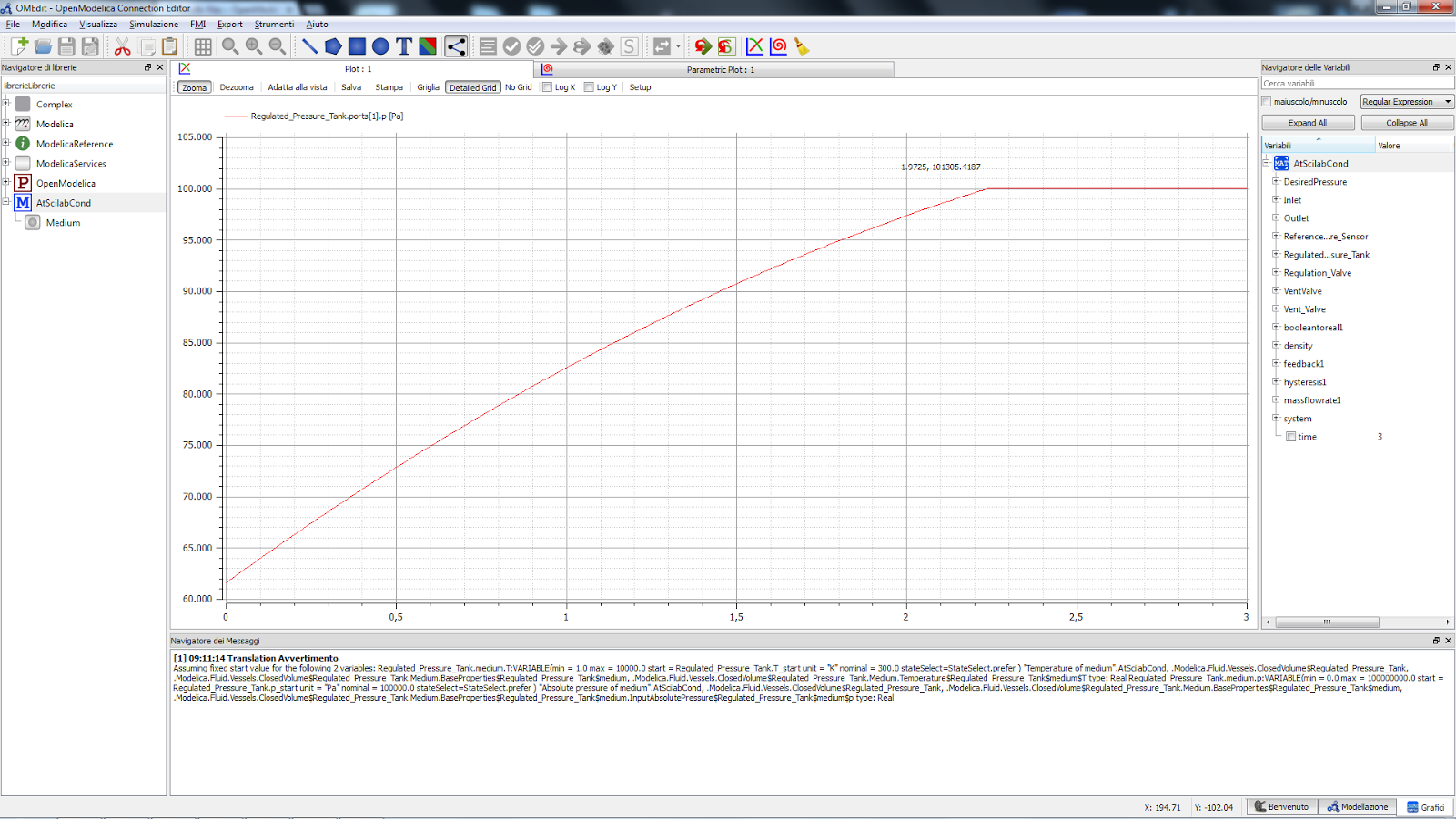
Task: Check the time variable checkbox
Action: [x=1290, y=437]
